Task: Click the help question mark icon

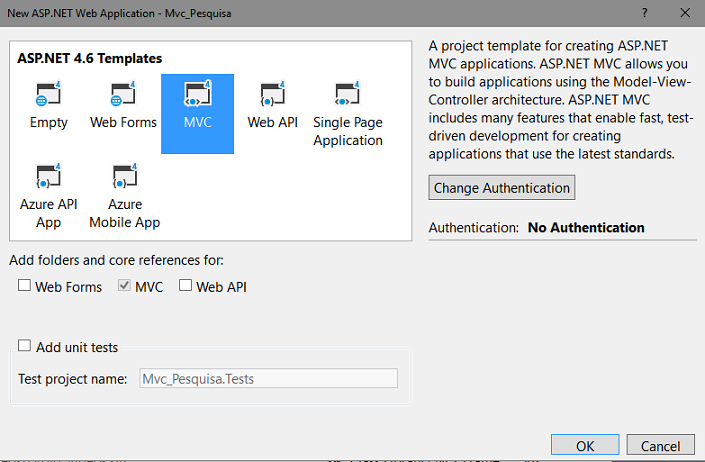Action: coord(644,13)
